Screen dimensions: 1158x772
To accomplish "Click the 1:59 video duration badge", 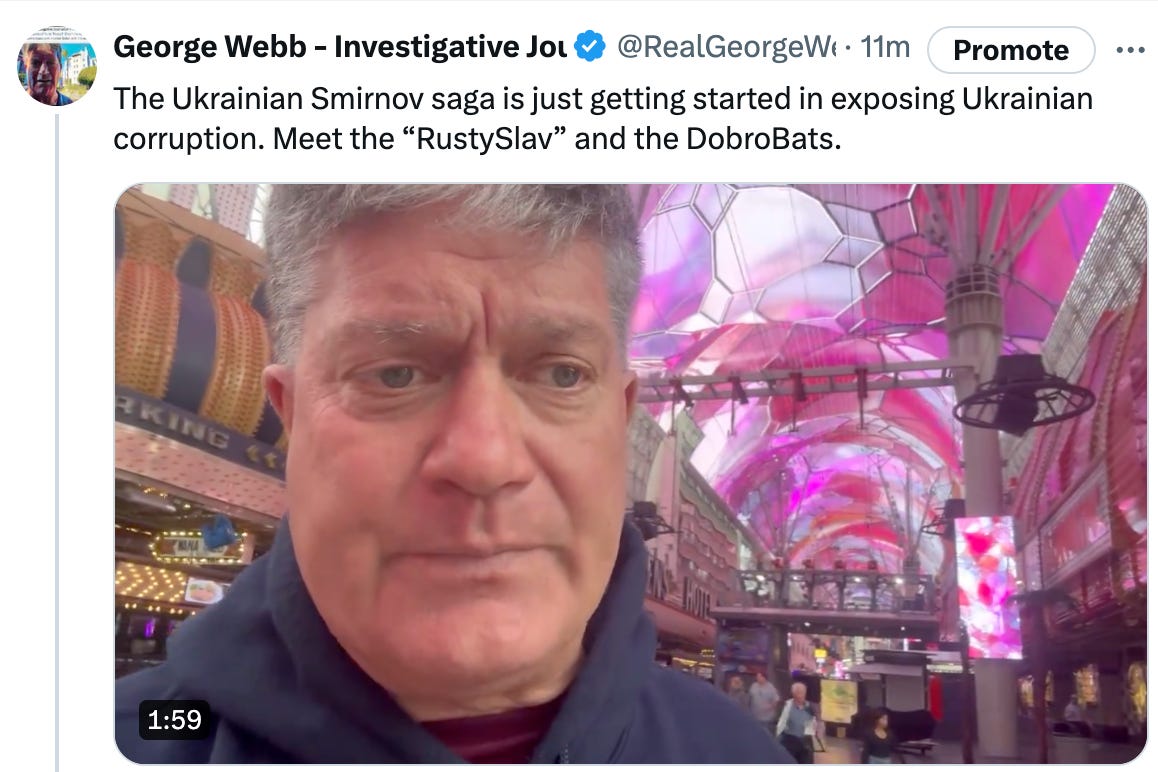I will coord(174,720).
